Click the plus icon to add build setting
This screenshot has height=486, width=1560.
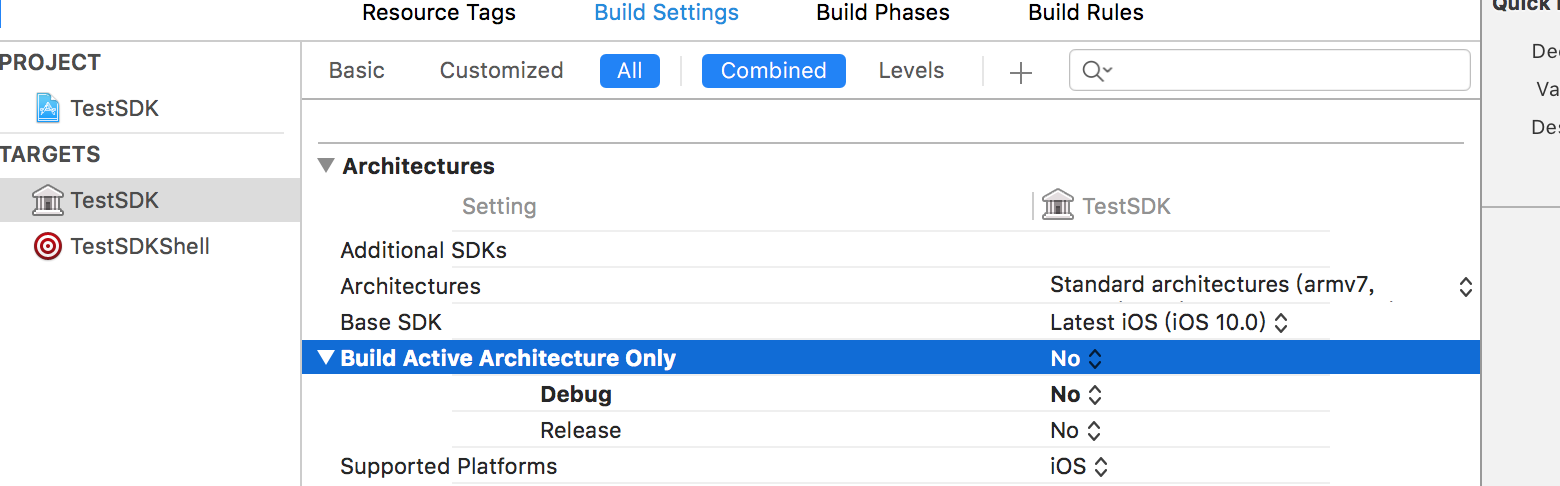tap(1020, 72)
